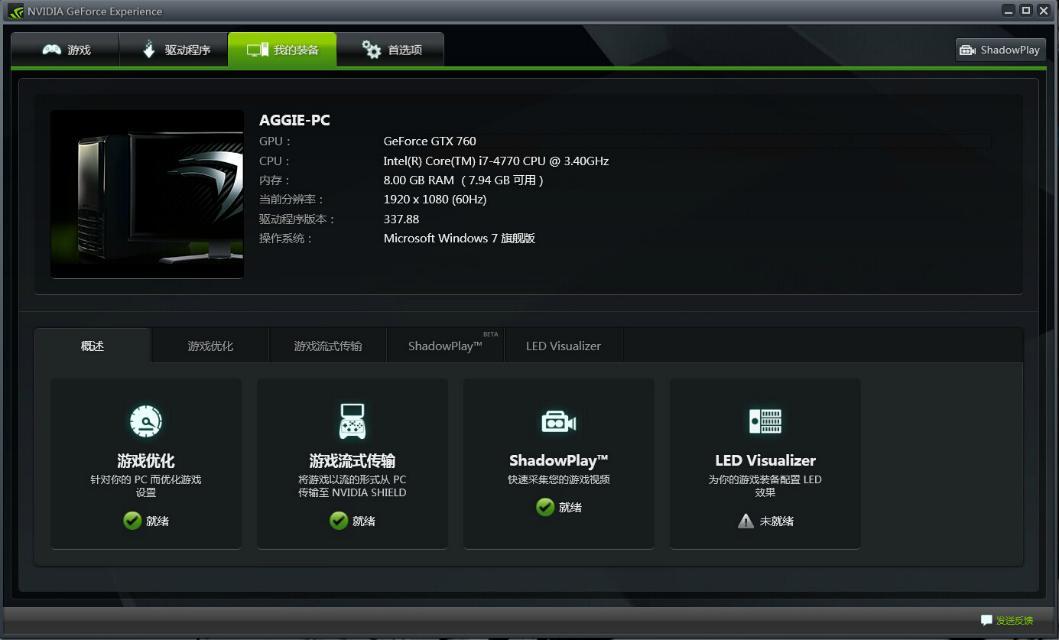The image size is (1059, 640).
Task: Click the LED Visualizer panel icon
Action: point(765,421)
